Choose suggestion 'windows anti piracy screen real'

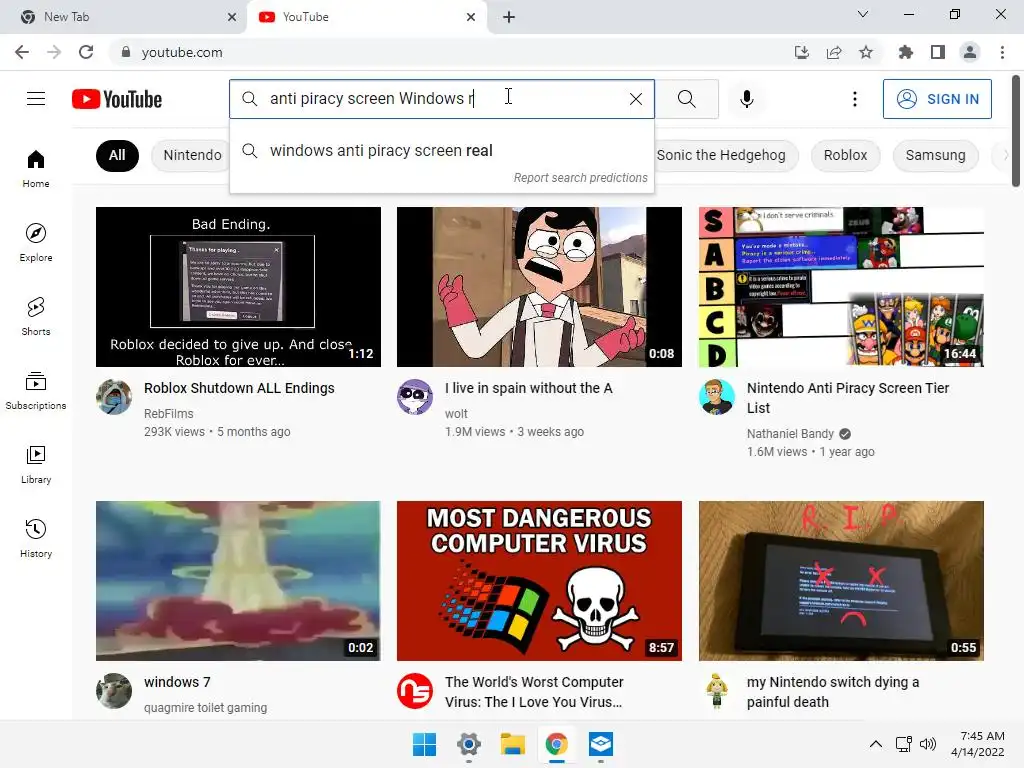(441, 151)
